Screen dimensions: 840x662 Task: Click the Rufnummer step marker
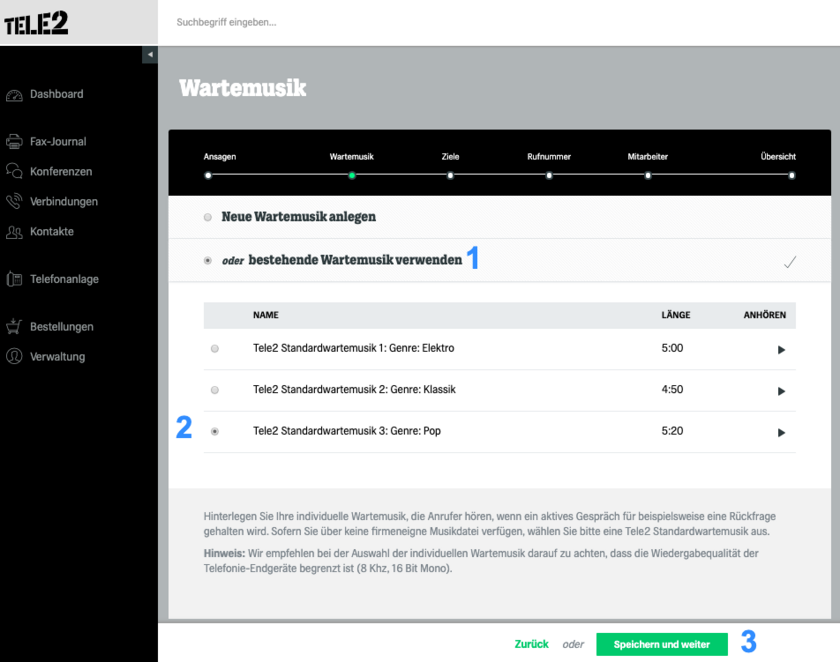(x=549, y=175)
